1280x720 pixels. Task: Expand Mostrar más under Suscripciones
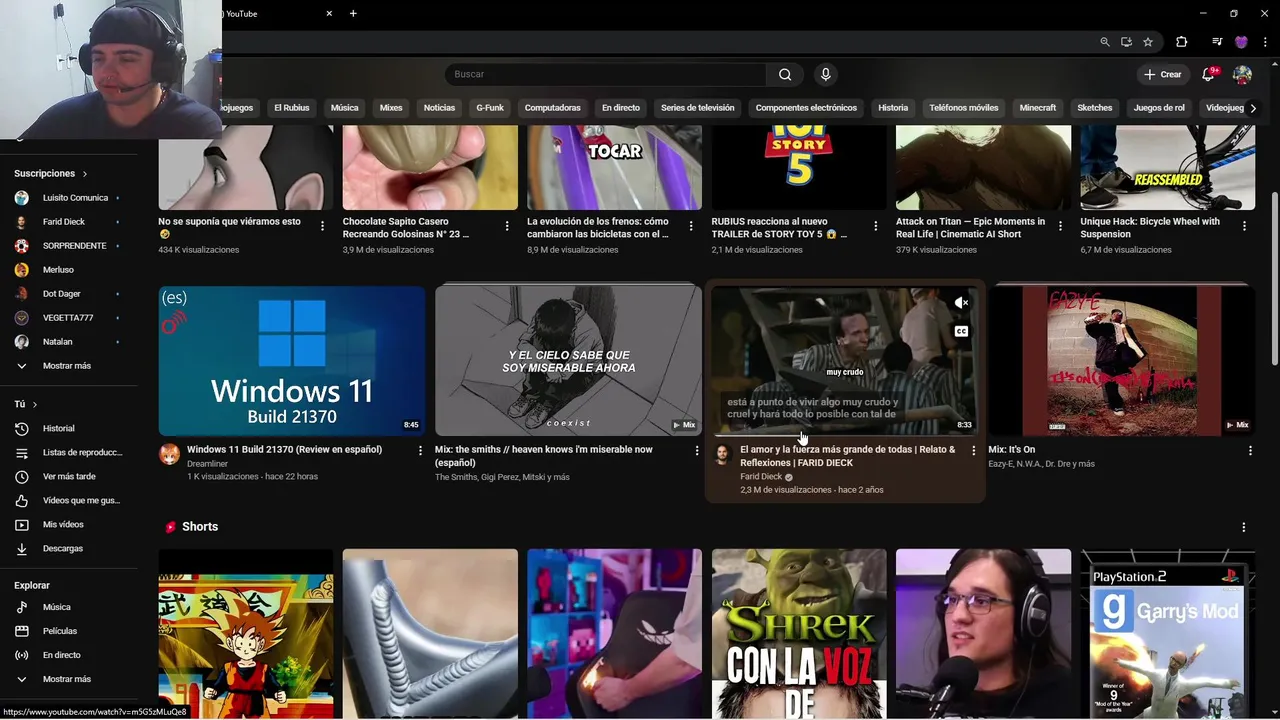69,366
